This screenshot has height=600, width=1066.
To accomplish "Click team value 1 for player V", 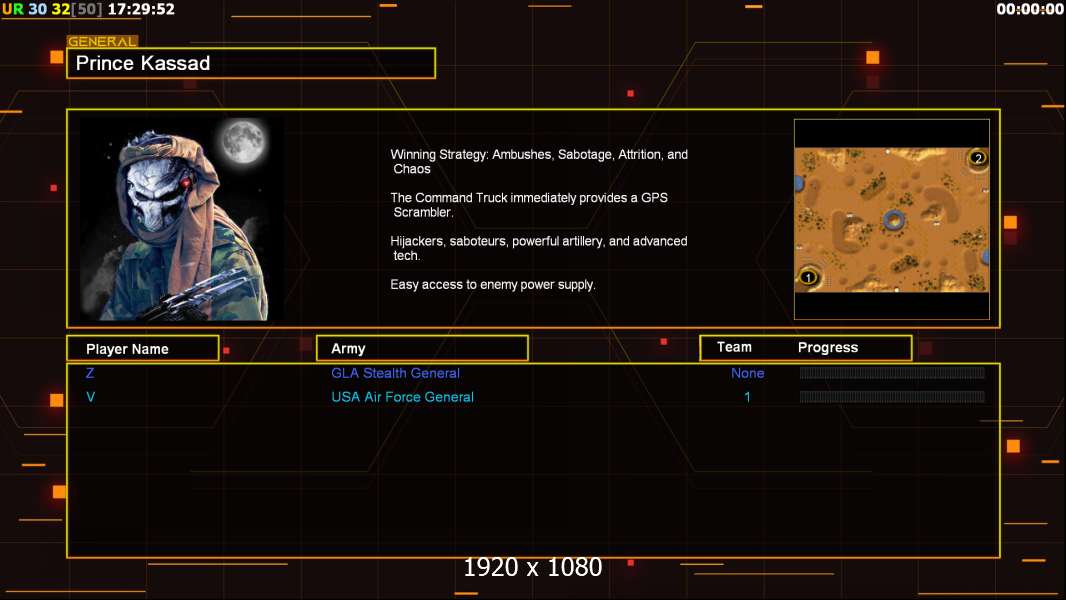I will pyautogui.click(x=747, y=397).
